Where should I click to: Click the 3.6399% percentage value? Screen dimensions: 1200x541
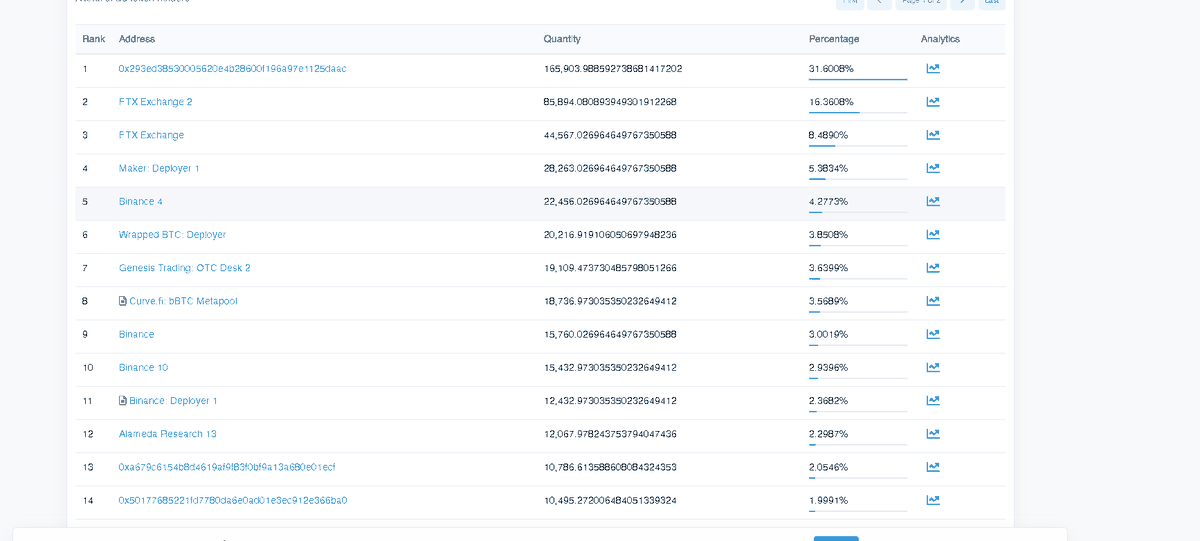click(x=828, y=268)
